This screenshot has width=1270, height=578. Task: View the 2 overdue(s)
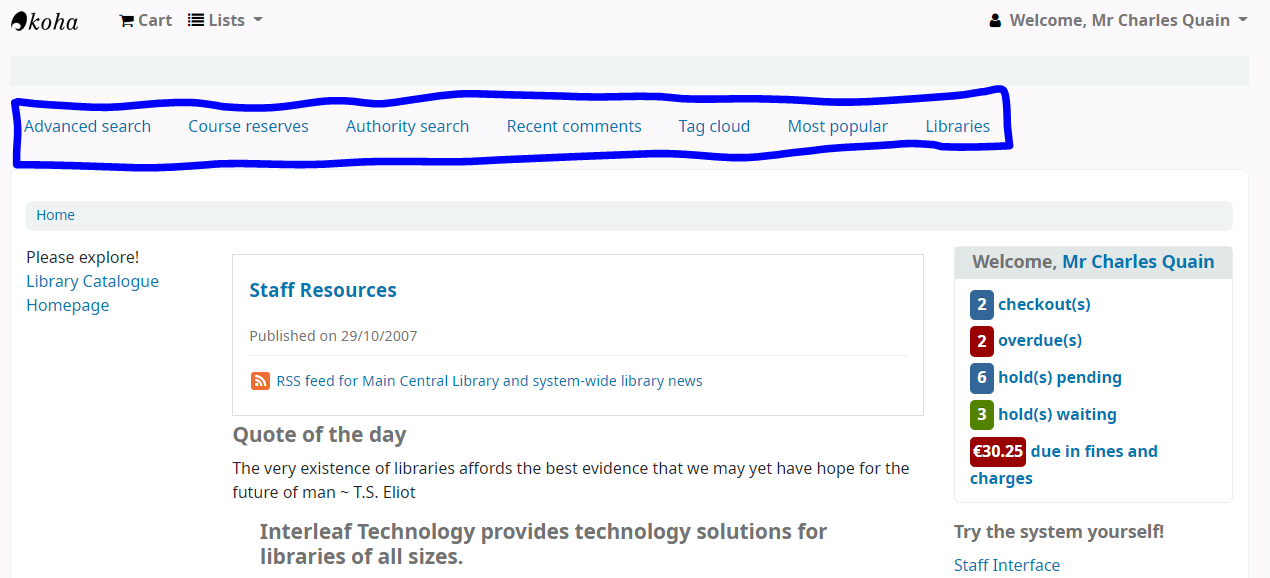coord(1026,341)
